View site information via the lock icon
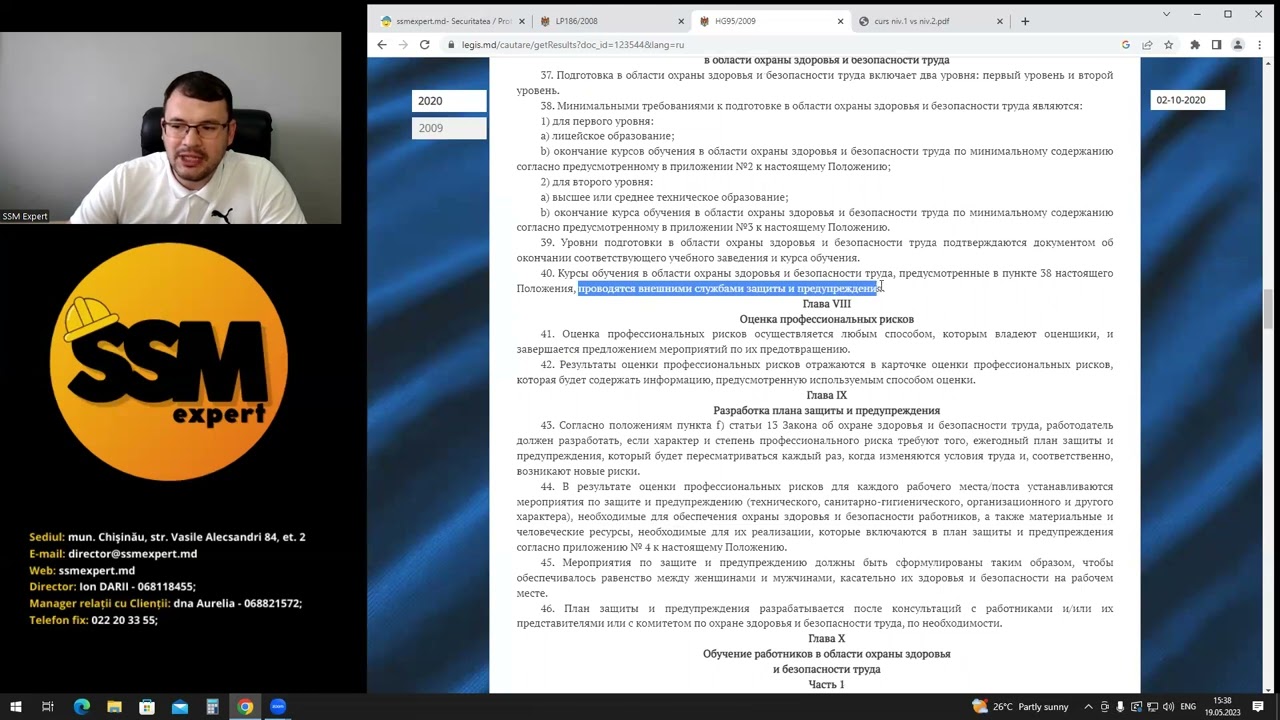1280x720 pixels. click(451, 45)
